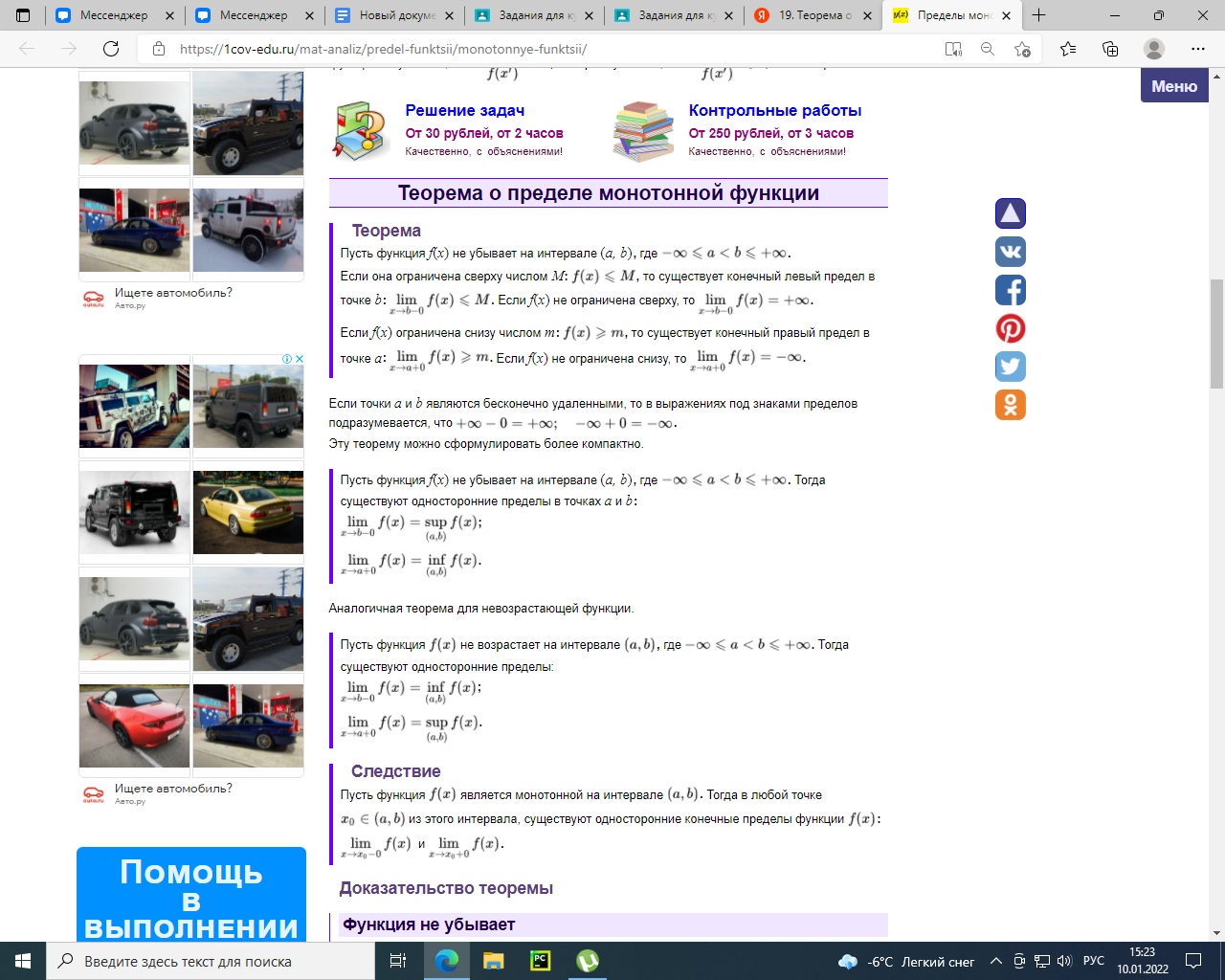Click the yellow BMW car thumbnail
This screenshot has height=980, width=1225.
[248, 512]
